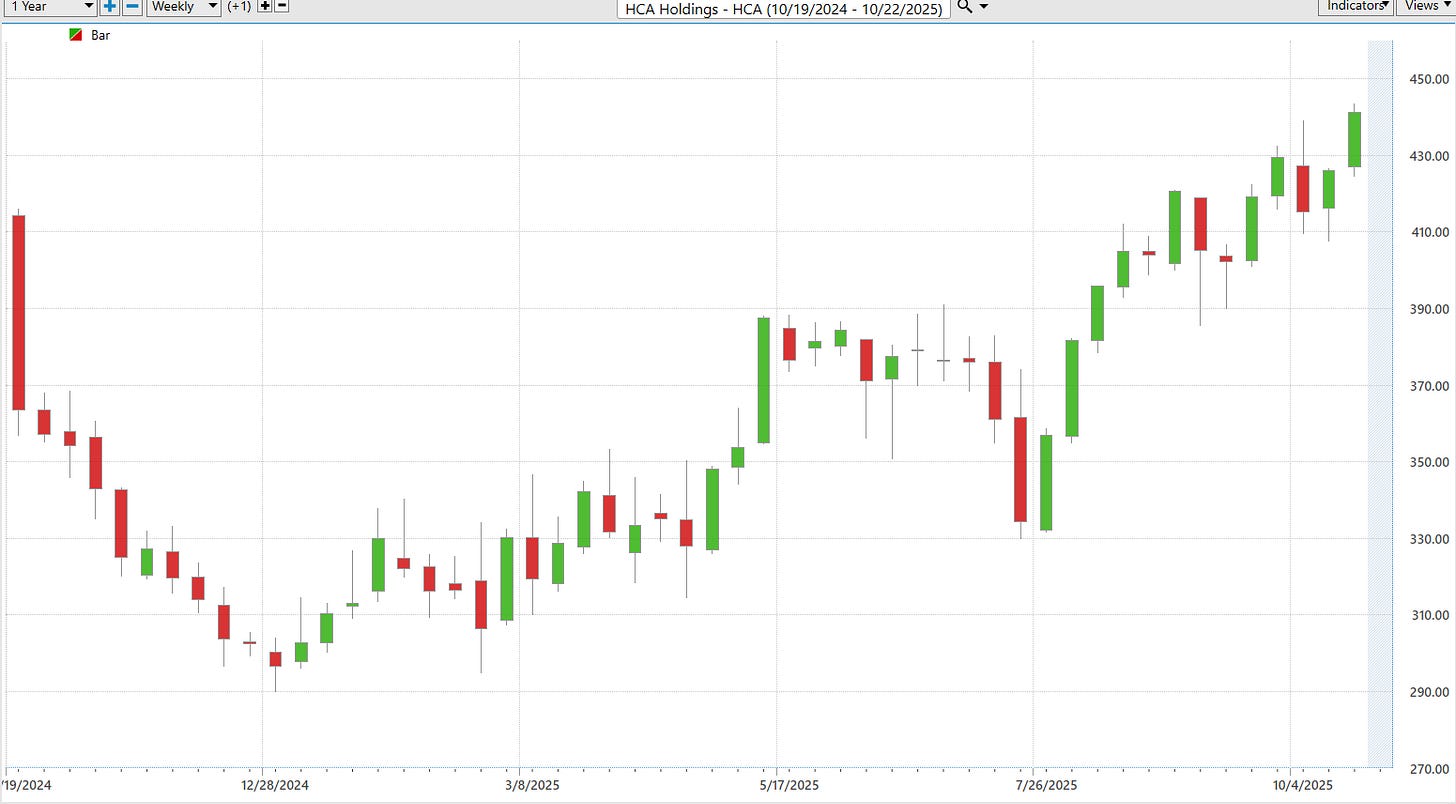Click the blue plus to extend the range

[x=109, y=6]
